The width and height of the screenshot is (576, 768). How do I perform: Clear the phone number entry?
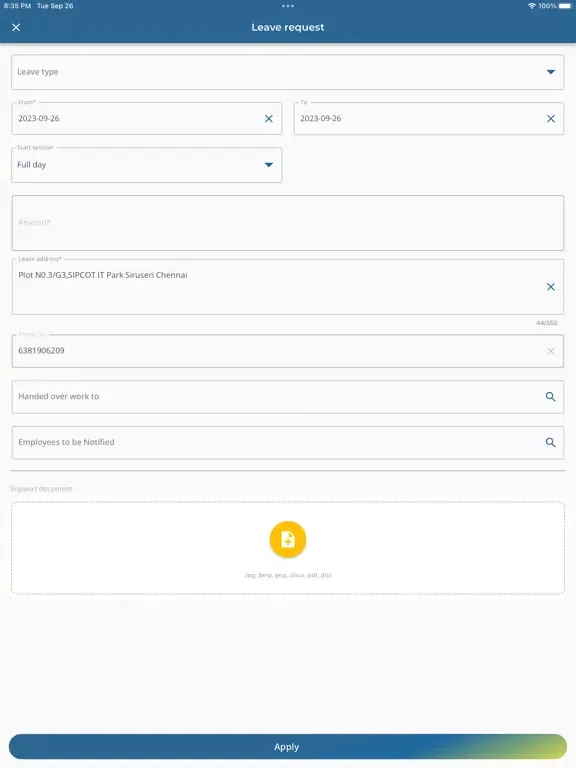coord(551,351)
